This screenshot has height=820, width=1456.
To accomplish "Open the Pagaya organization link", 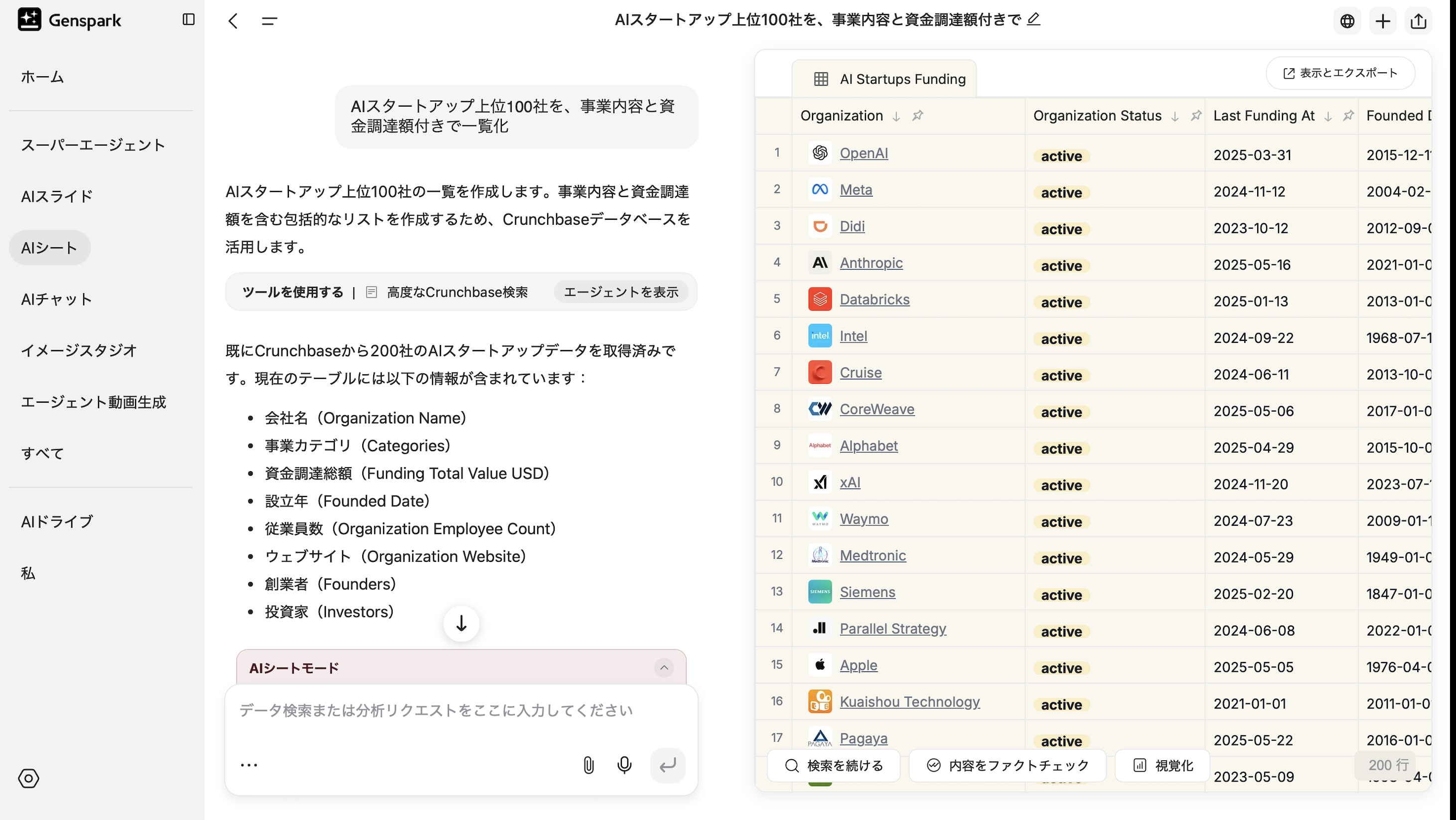I will [863, 738].
